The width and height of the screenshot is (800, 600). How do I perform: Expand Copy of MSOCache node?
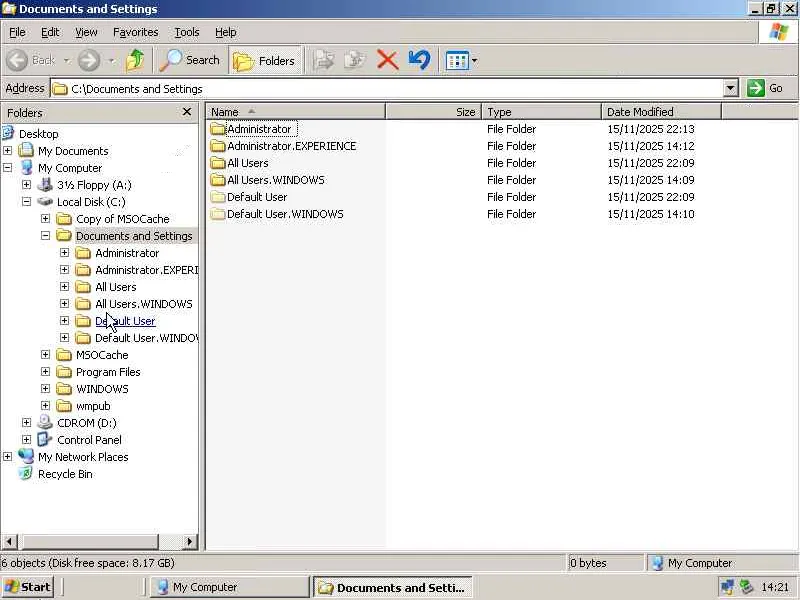pyautogui.click(x=45, y=218)
